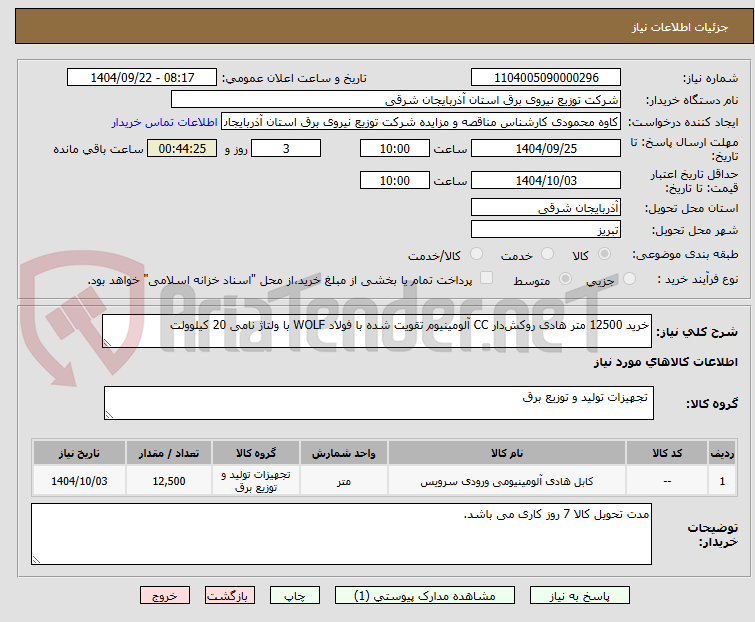Click the 'بازگشت' back button
The width and height of the screenshot is (755, 622).
click(x=230, y=596)
